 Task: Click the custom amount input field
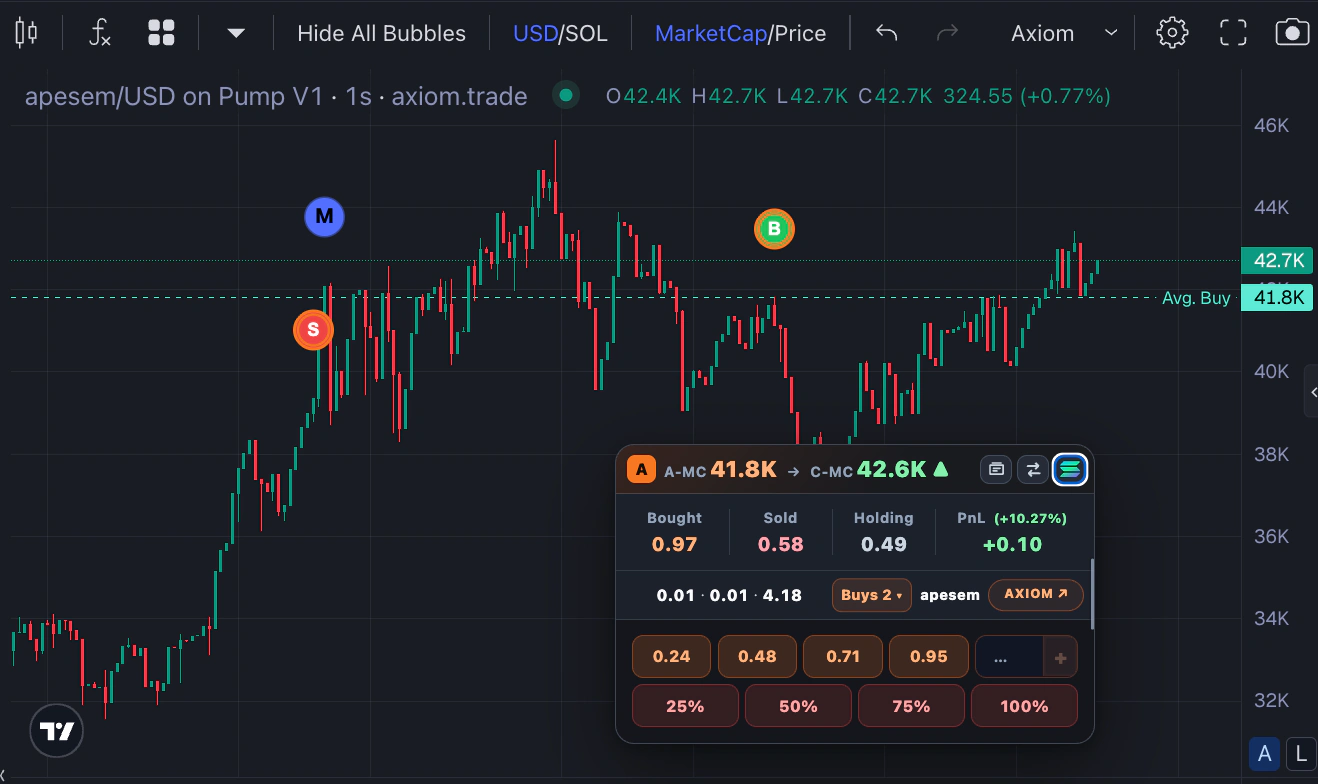[1009, 657]
